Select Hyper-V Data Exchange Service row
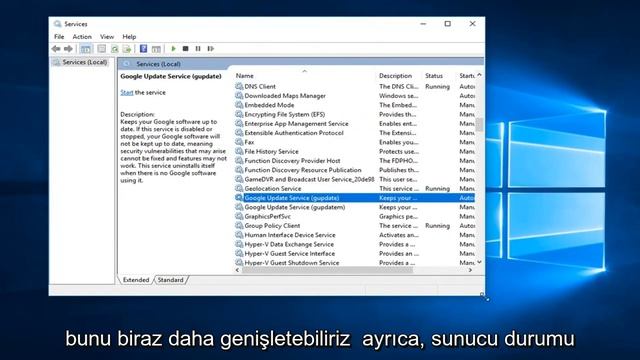This screenshot has width=640, height=360. pos(354,244)
